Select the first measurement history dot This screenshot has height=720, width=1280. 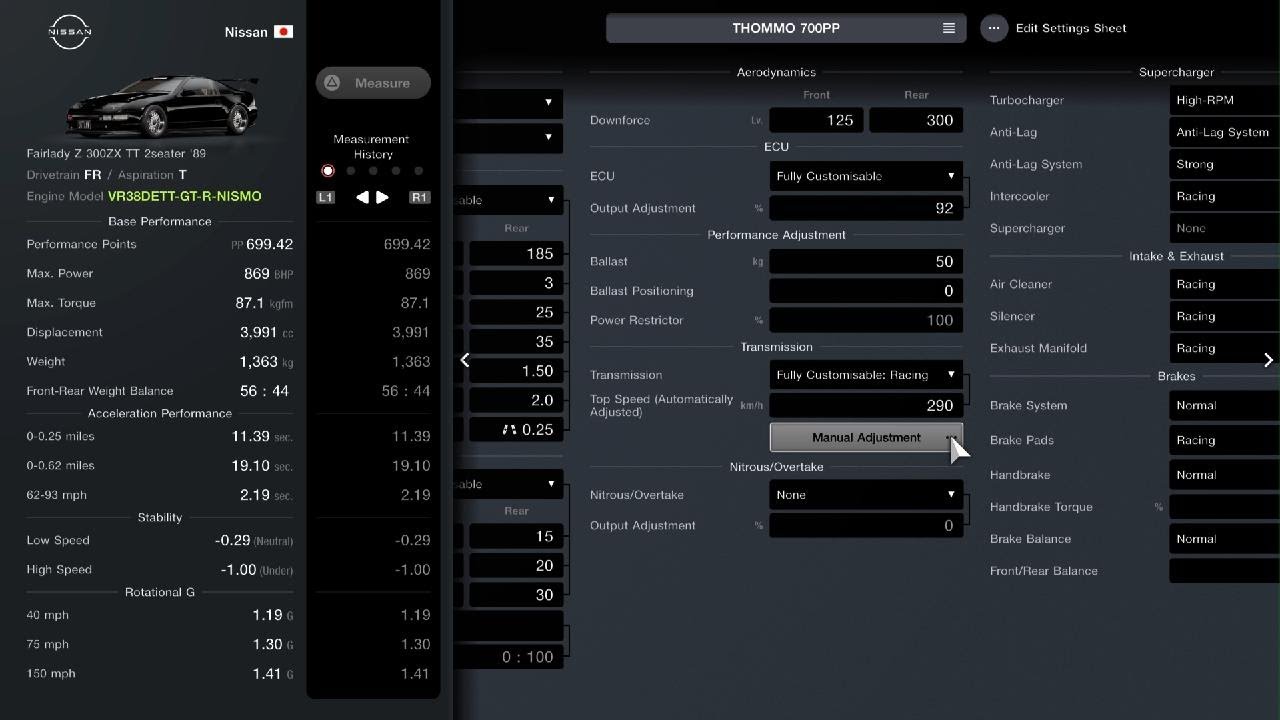click(x=328, y=171)
